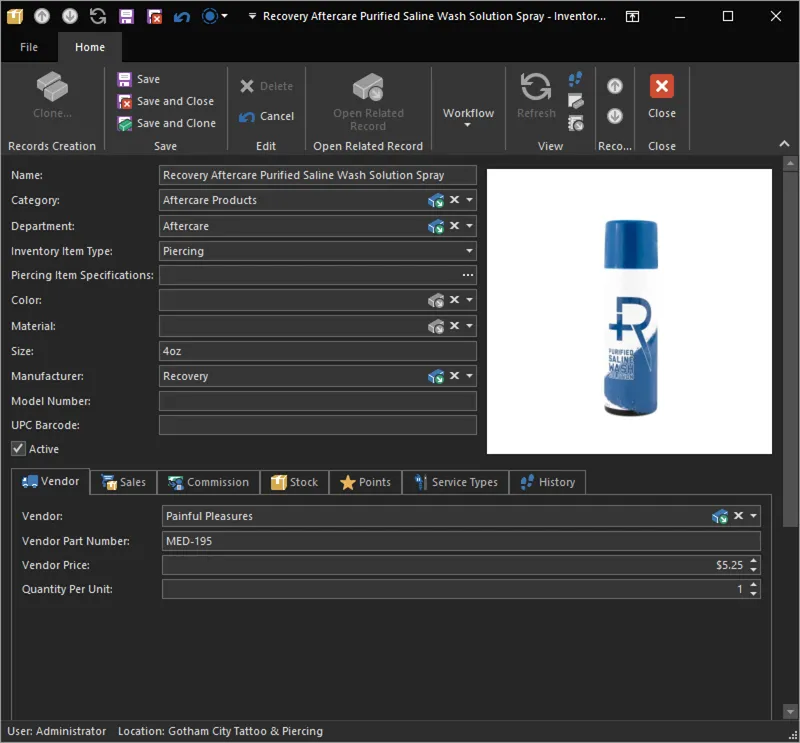Switch to the Vendor tab
The width and height of the screenshot is (800, 743).
click(x=51, y=481)
